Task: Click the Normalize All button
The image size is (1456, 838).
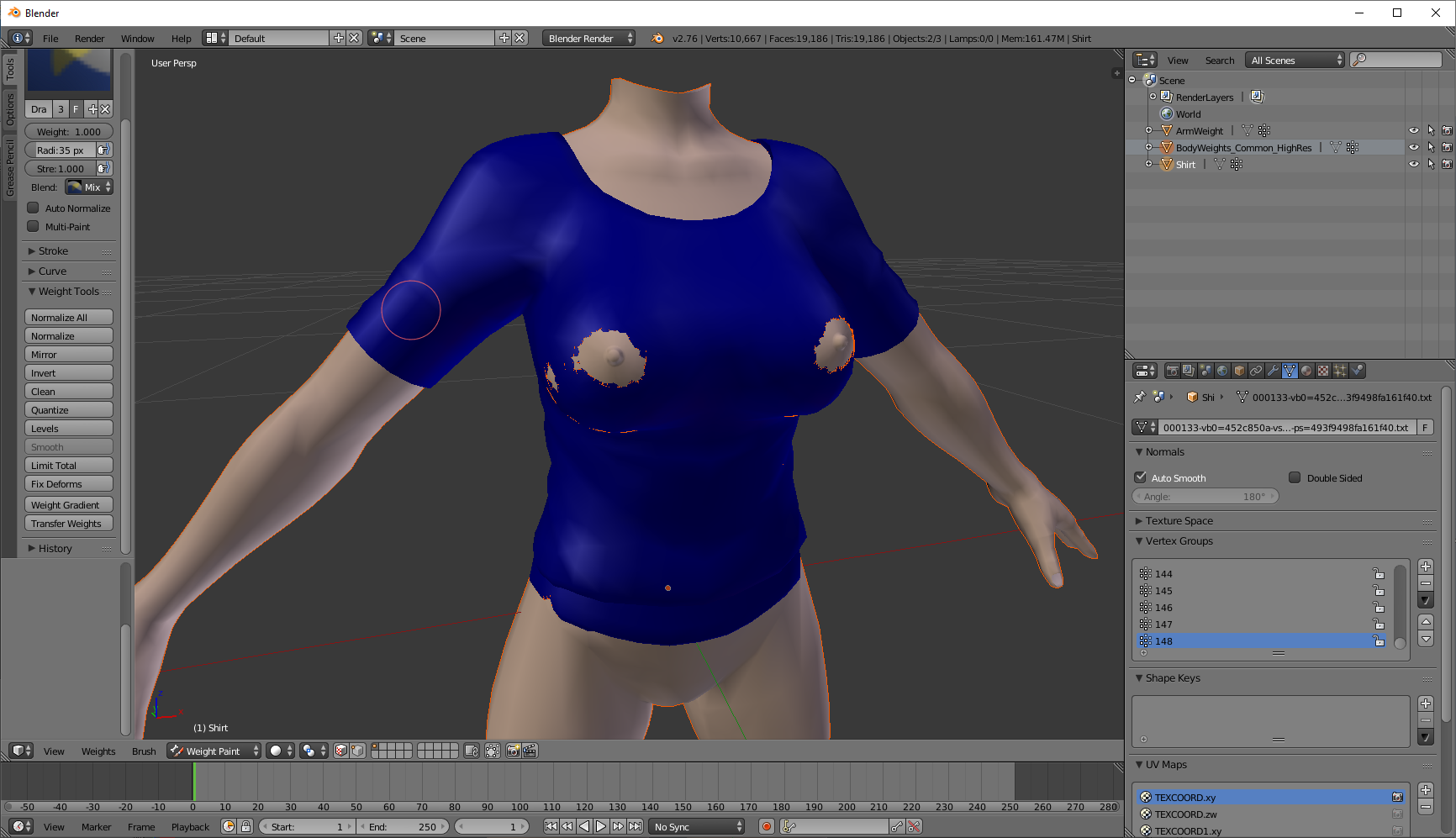Action: coord(69,317)
